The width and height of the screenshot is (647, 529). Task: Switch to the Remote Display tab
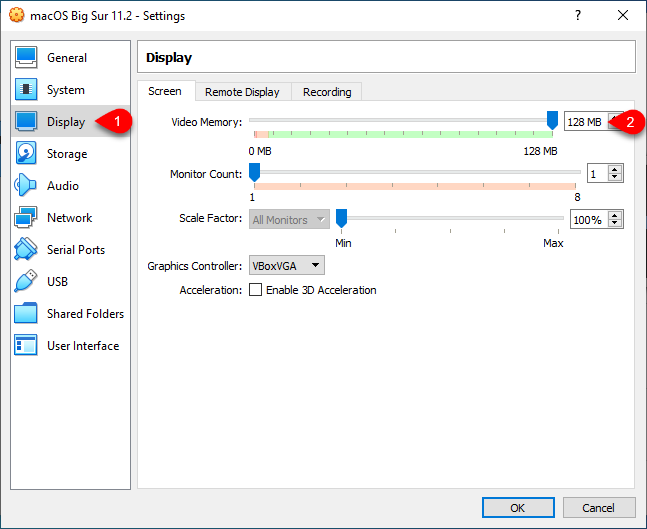[242, 92]
